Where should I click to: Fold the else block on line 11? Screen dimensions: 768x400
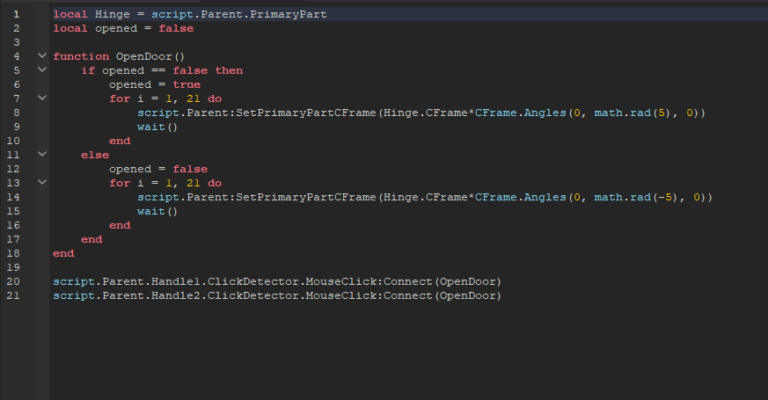pyautogui.click(x=41, y=156)
